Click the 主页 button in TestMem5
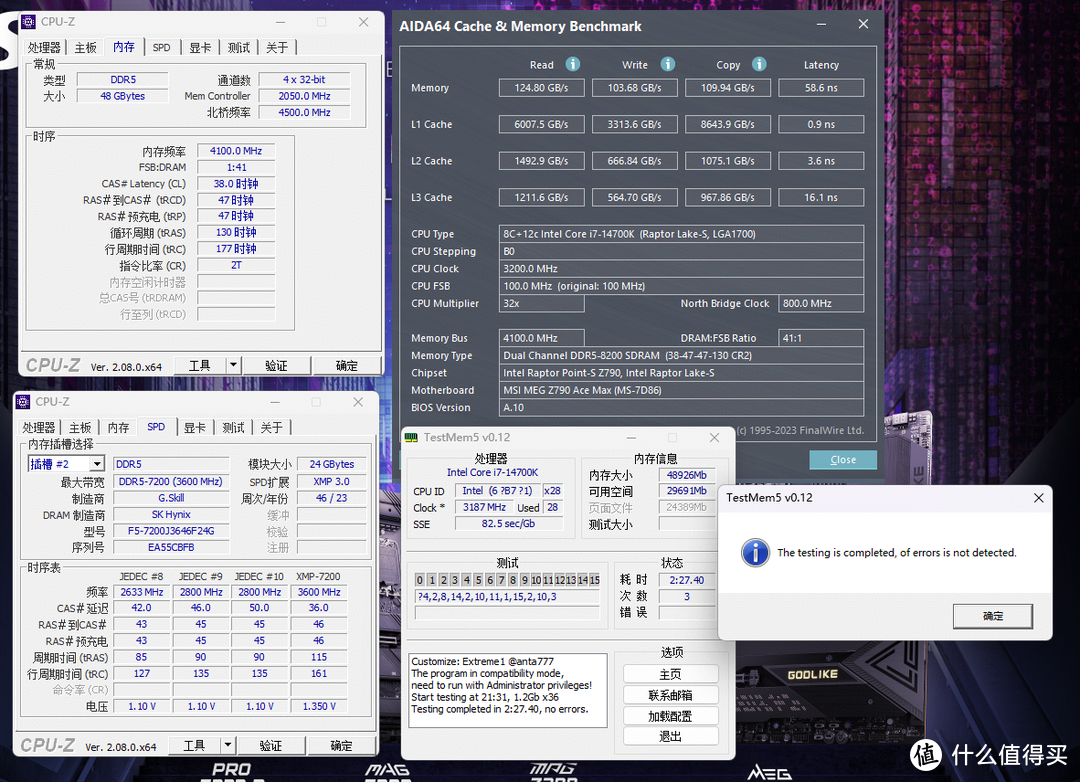 tap(670, 674)
